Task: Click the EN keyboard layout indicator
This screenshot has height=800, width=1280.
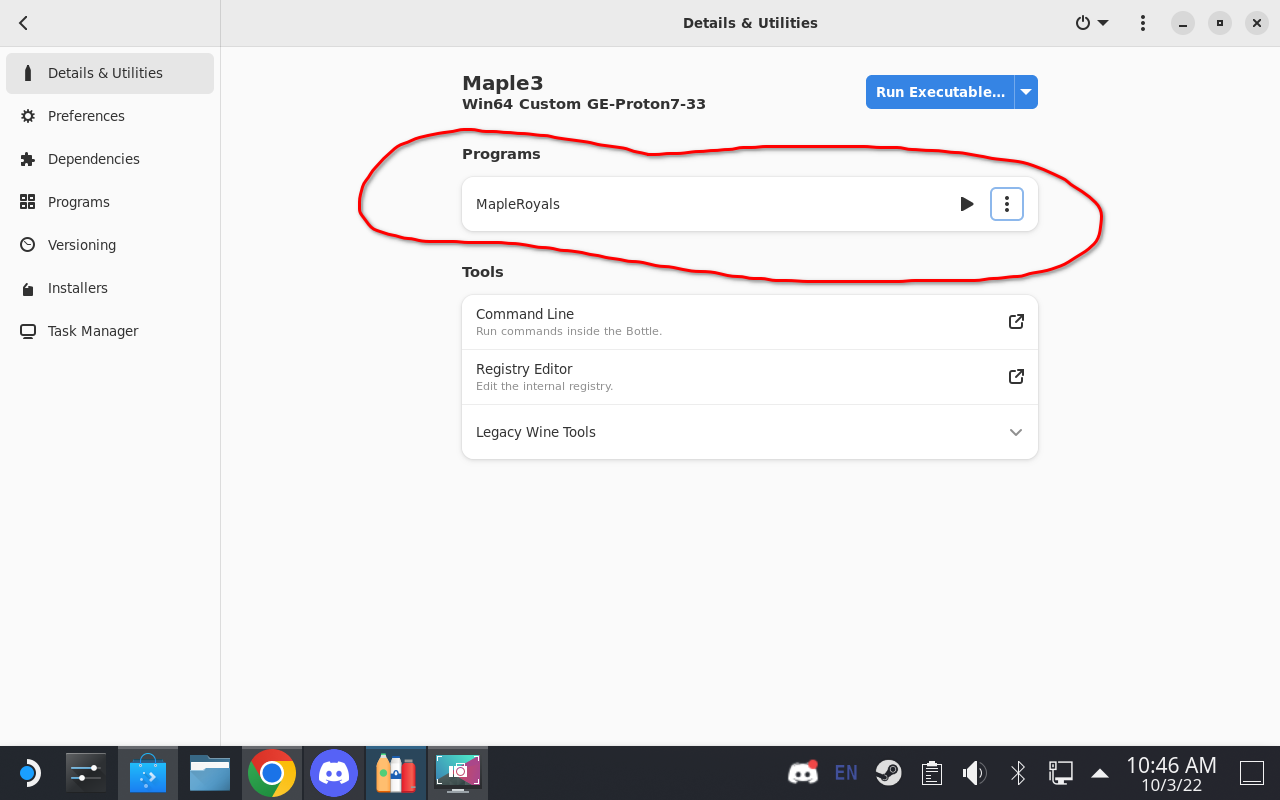Action: point(846,773)
